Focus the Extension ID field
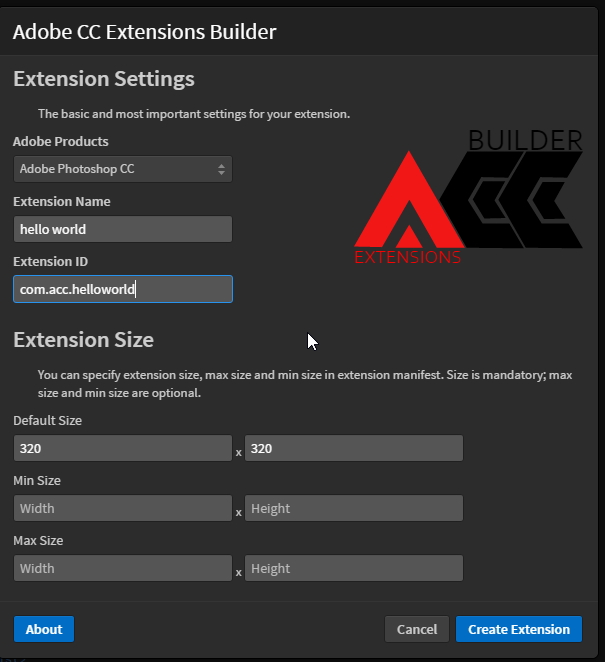Screen dimensions: 605x662 pos(123,289)
